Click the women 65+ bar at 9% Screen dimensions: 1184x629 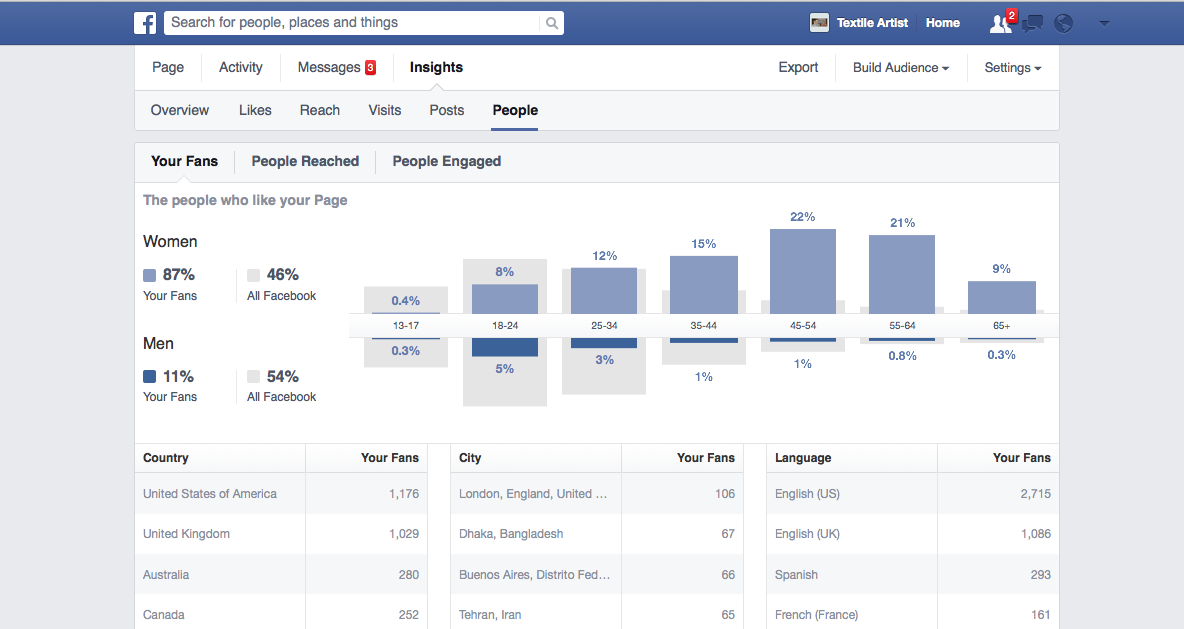1001,298
